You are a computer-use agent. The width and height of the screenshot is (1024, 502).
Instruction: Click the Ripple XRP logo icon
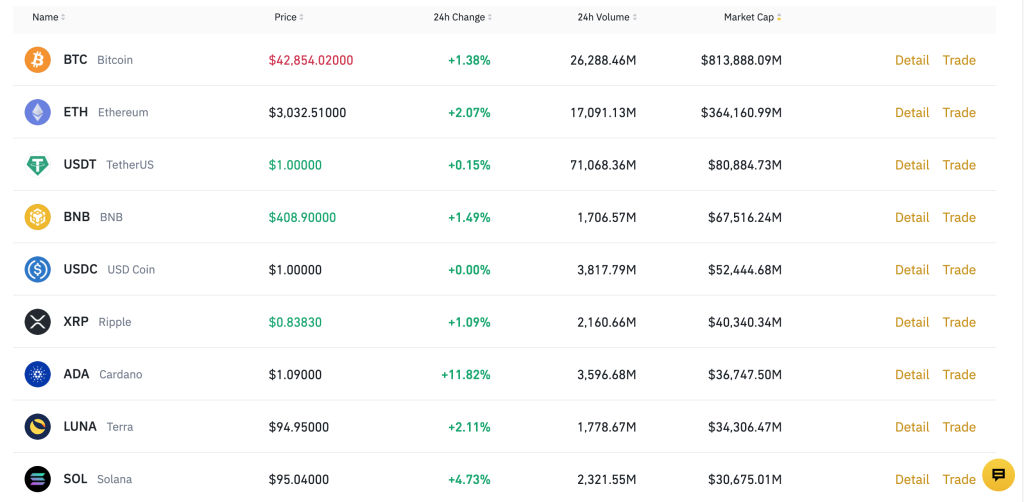(x=37, y=322)
